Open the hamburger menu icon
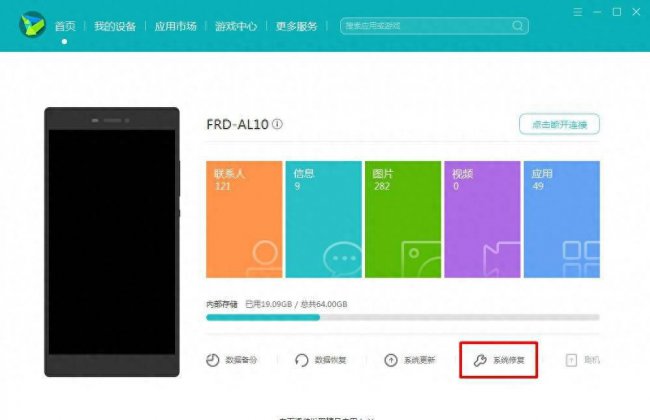The image size is (650, 420). 577,12
